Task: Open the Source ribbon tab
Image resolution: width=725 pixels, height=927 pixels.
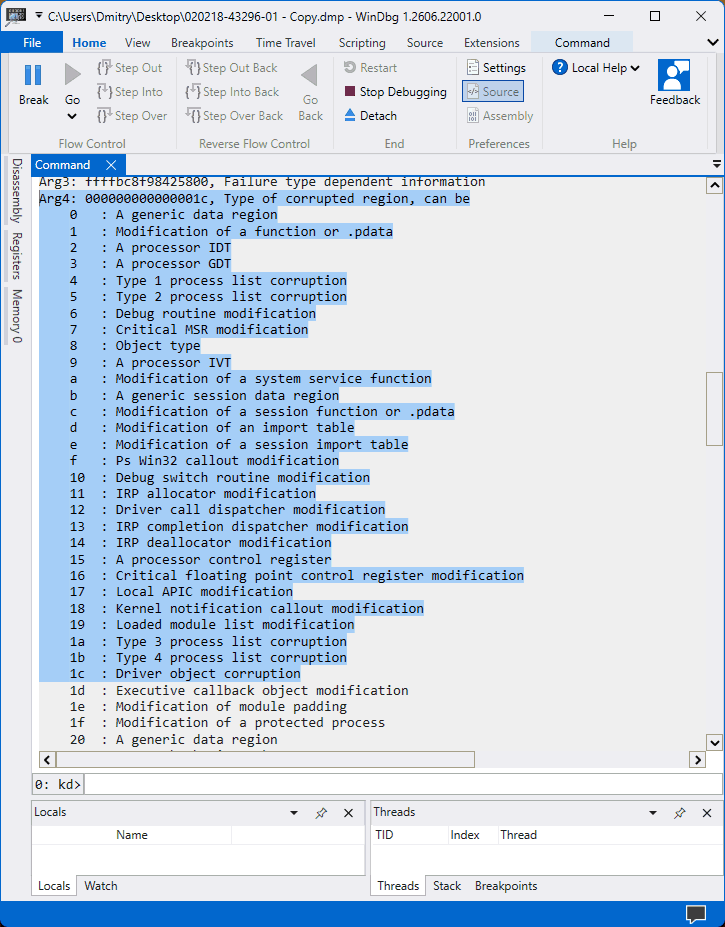Action: [x=425, y=43]
